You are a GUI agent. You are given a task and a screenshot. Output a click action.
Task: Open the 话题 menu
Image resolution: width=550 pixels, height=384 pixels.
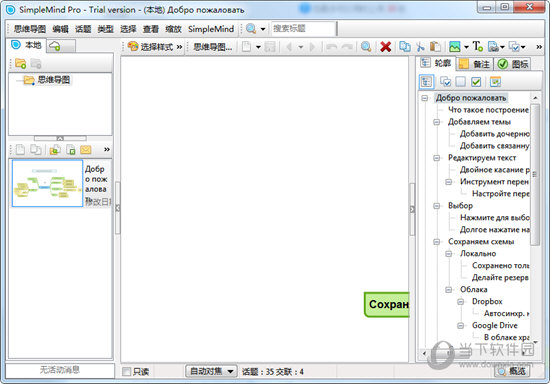point(83,29)
